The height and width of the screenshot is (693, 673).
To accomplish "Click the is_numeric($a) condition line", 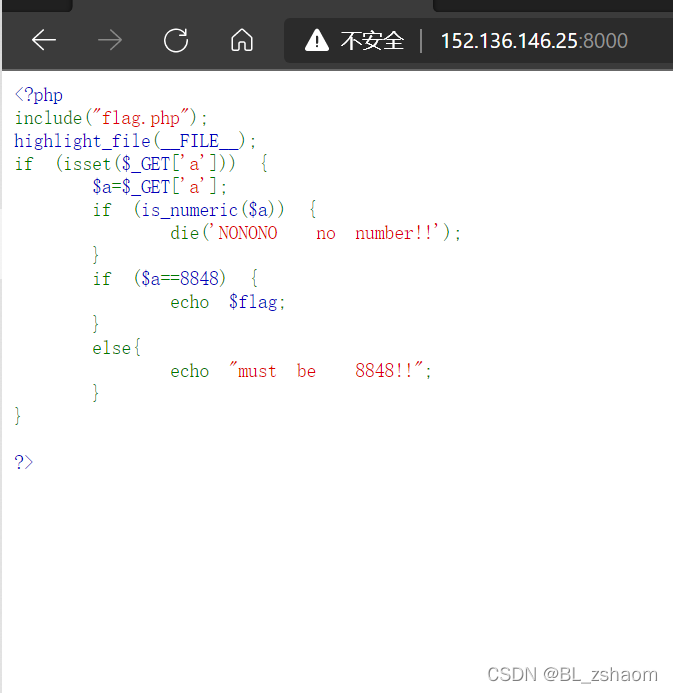I will click(x=204, y=210).
